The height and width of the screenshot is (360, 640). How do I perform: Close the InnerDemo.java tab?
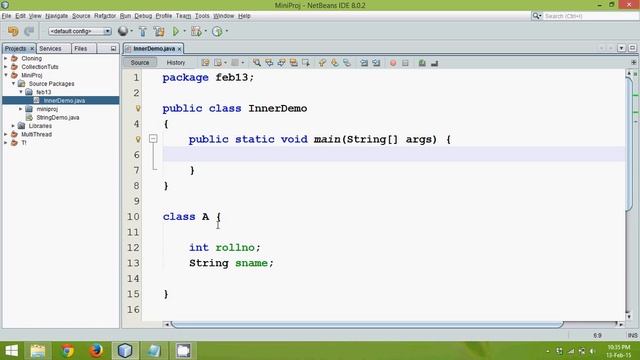179,49
